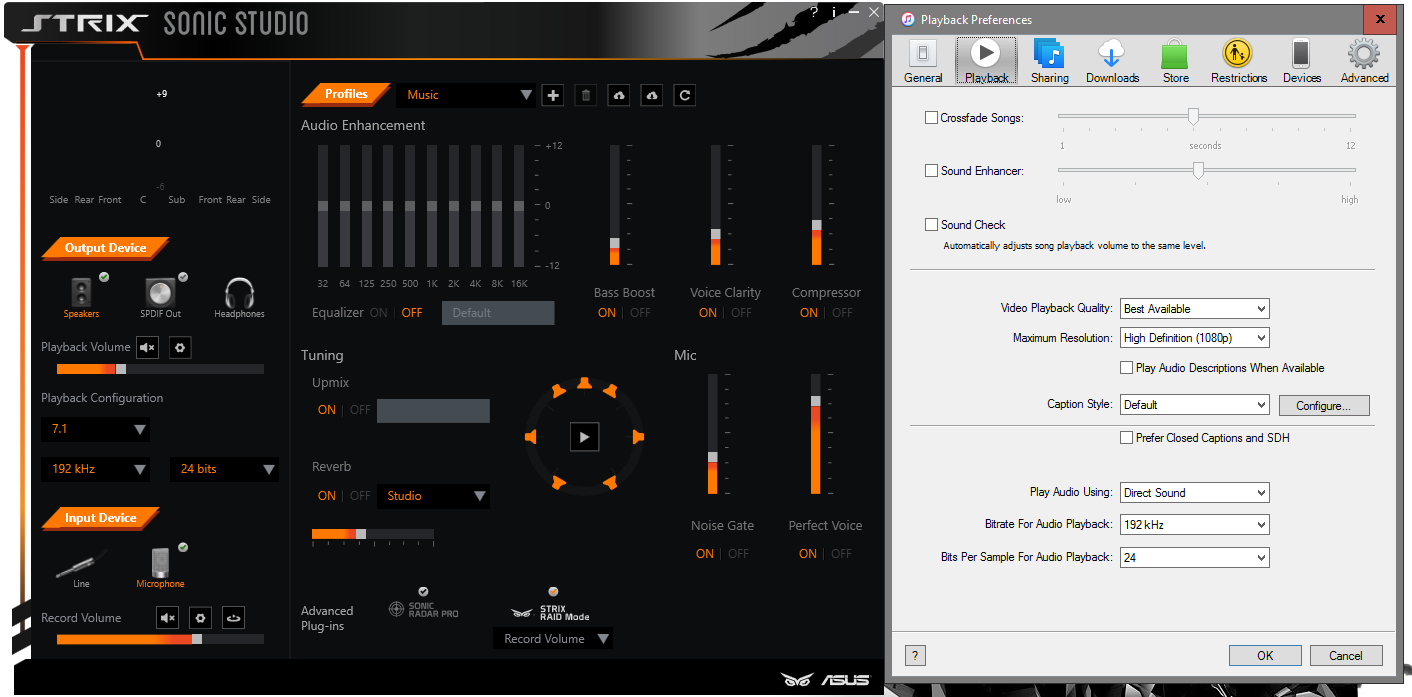Select Speakers output device icon

82,293
